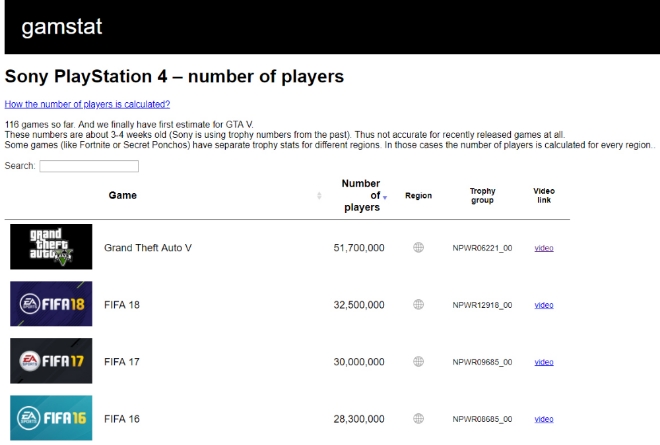Screen dimensions: 660x445
Task: Click the globe region icon for GTA V
Action: (x=418, y=247)
